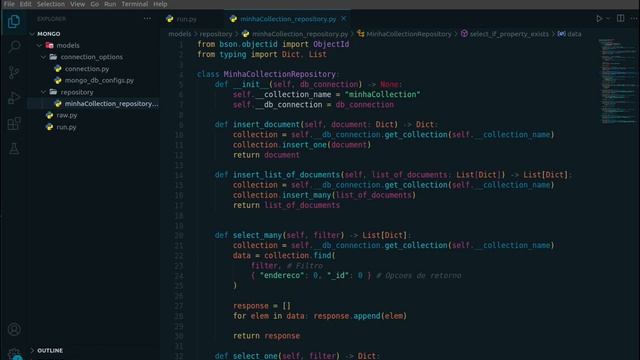
Task: Open connection.py in the explorer
Action: pos(87,69)
